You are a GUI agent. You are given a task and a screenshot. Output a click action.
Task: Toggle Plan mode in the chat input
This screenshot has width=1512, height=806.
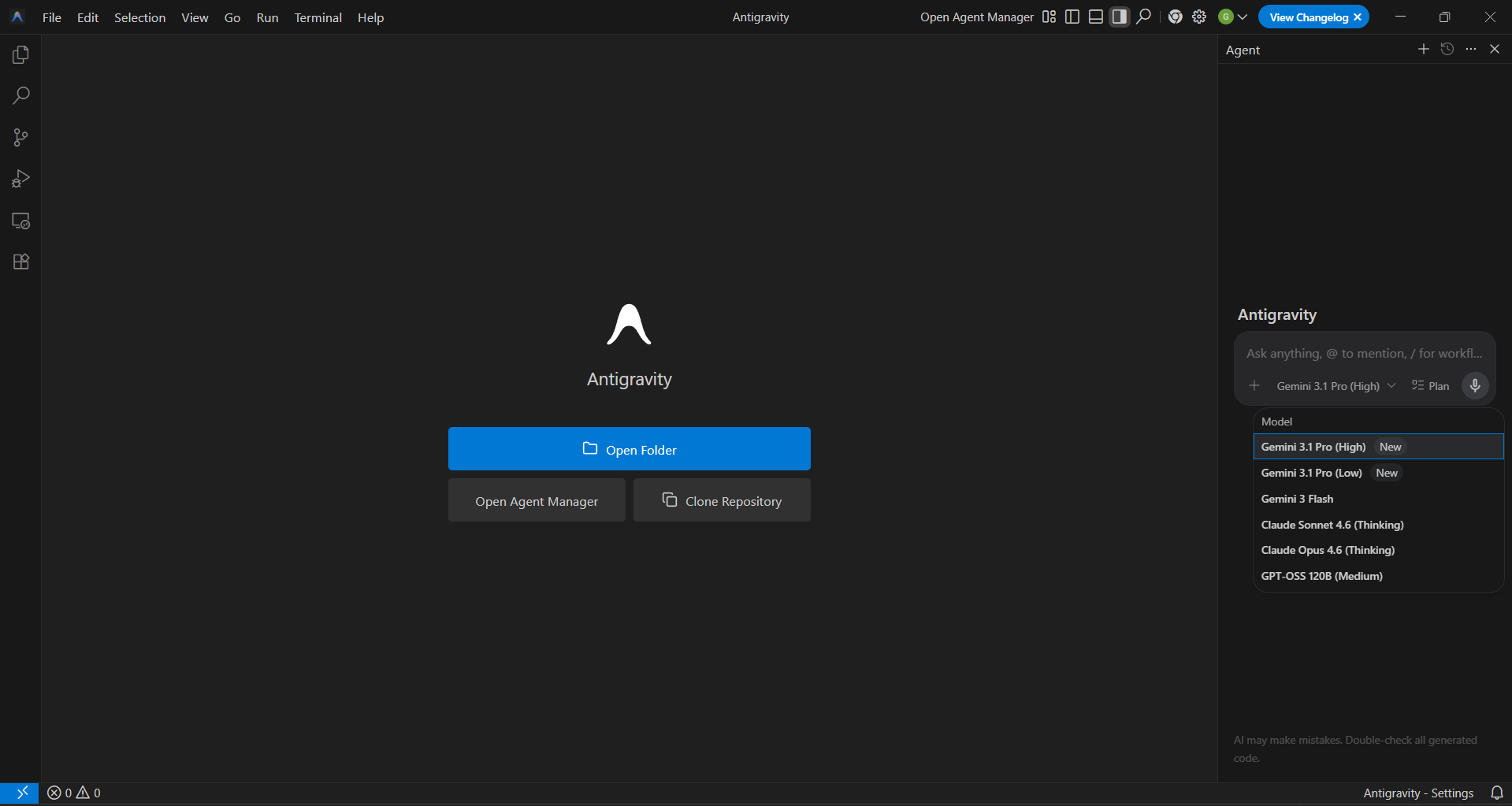click(x=1431, y=386)
